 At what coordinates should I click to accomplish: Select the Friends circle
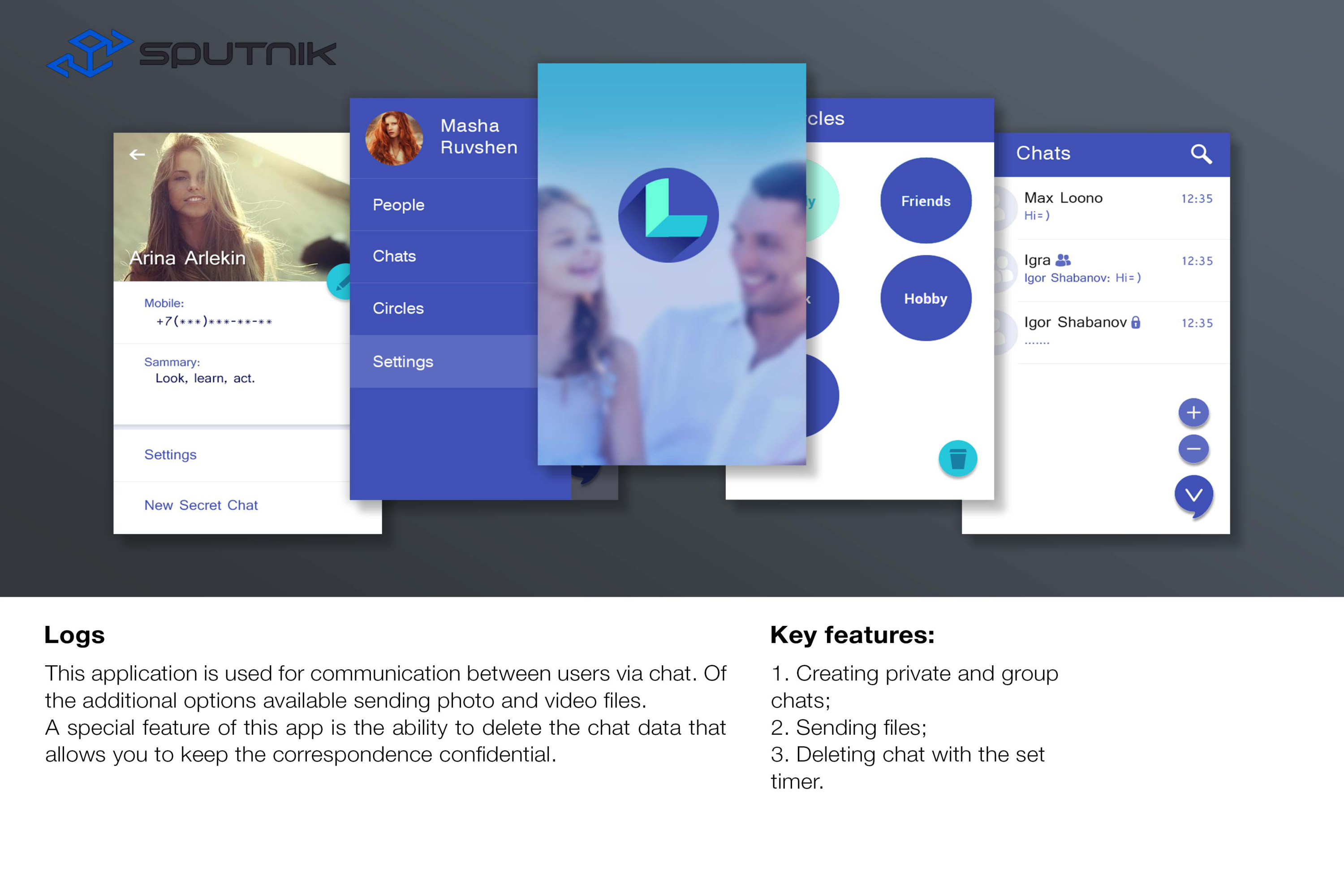[926, 201]
